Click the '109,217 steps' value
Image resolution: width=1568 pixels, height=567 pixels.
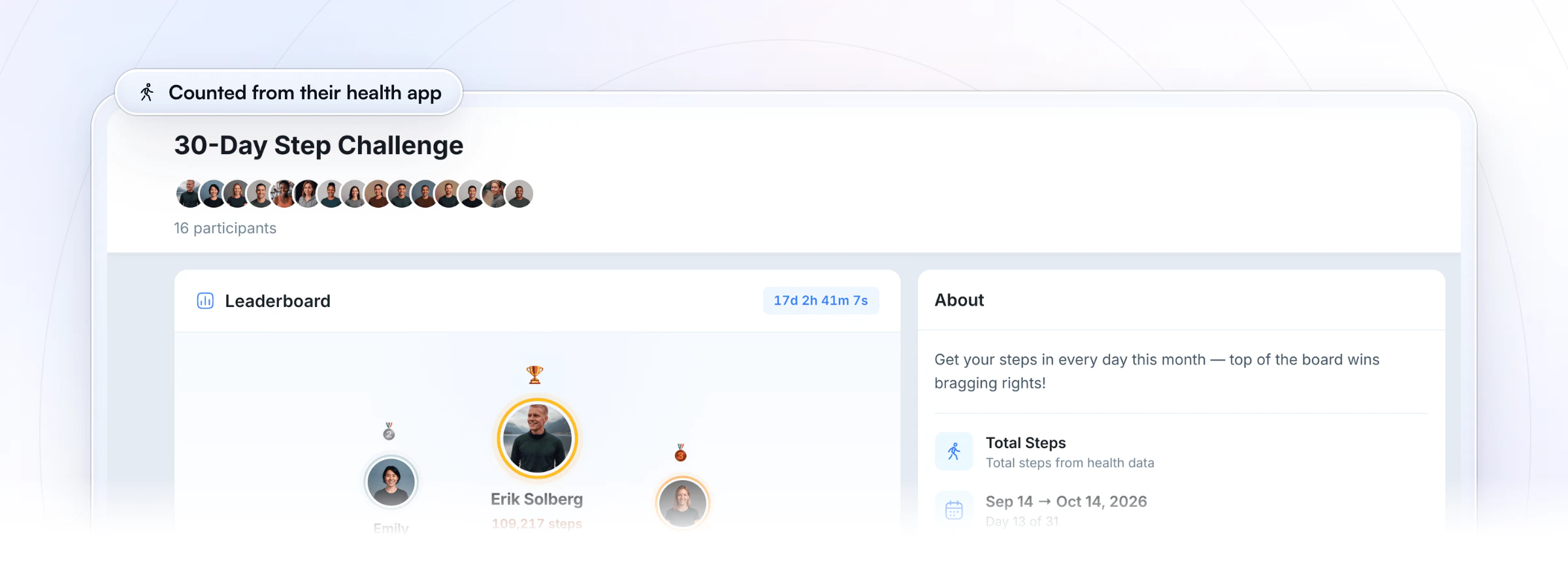click(537, 524)
